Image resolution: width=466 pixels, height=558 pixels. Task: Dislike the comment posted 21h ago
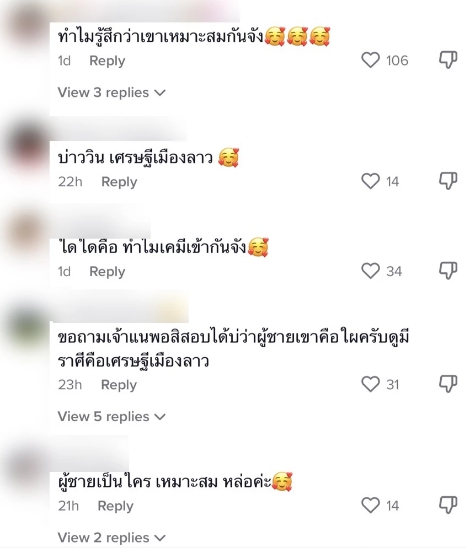(x=447, y=505)
